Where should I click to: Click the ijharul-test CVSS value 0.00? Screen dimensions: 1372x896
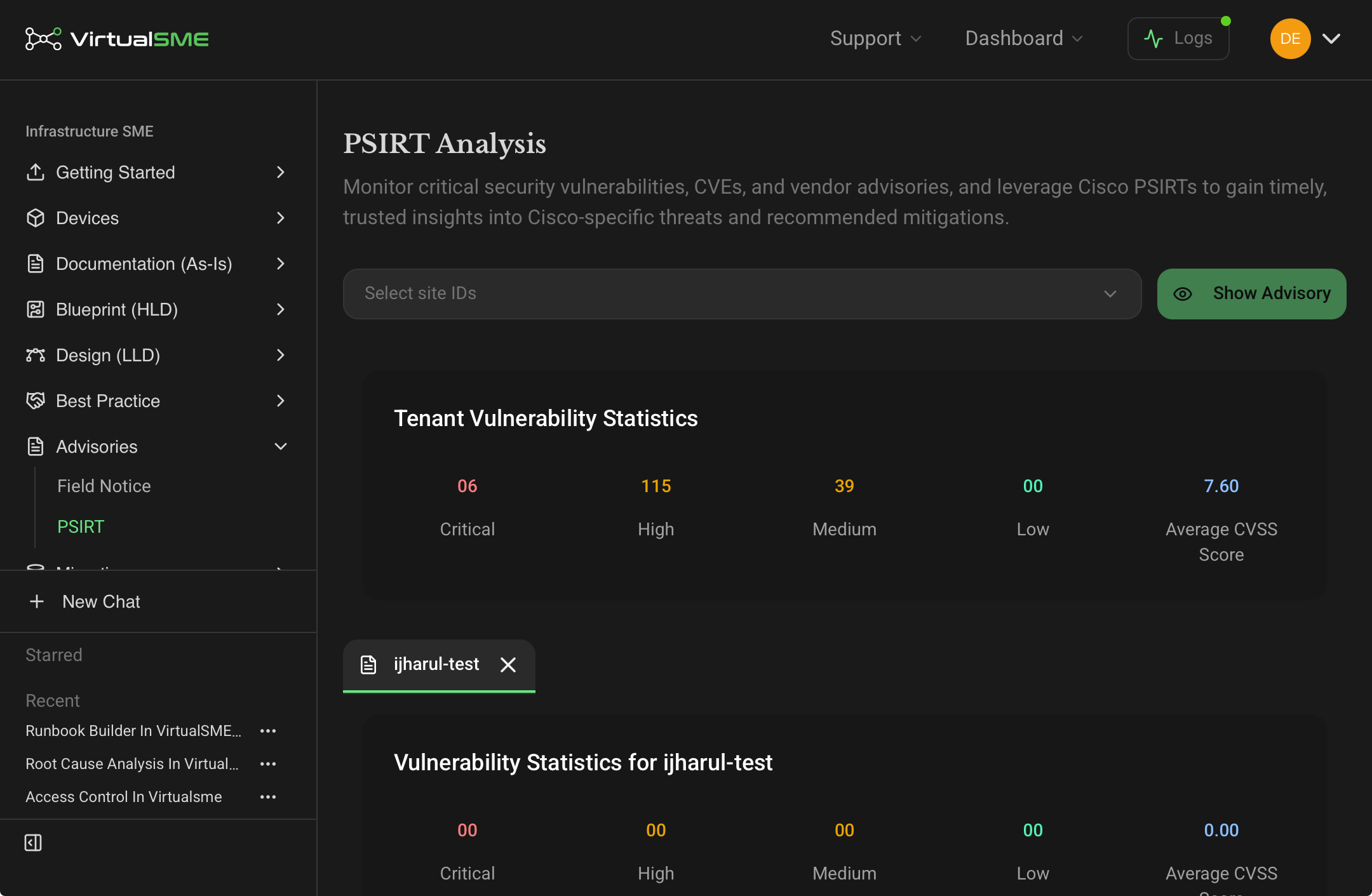[x=1221, y=831]
